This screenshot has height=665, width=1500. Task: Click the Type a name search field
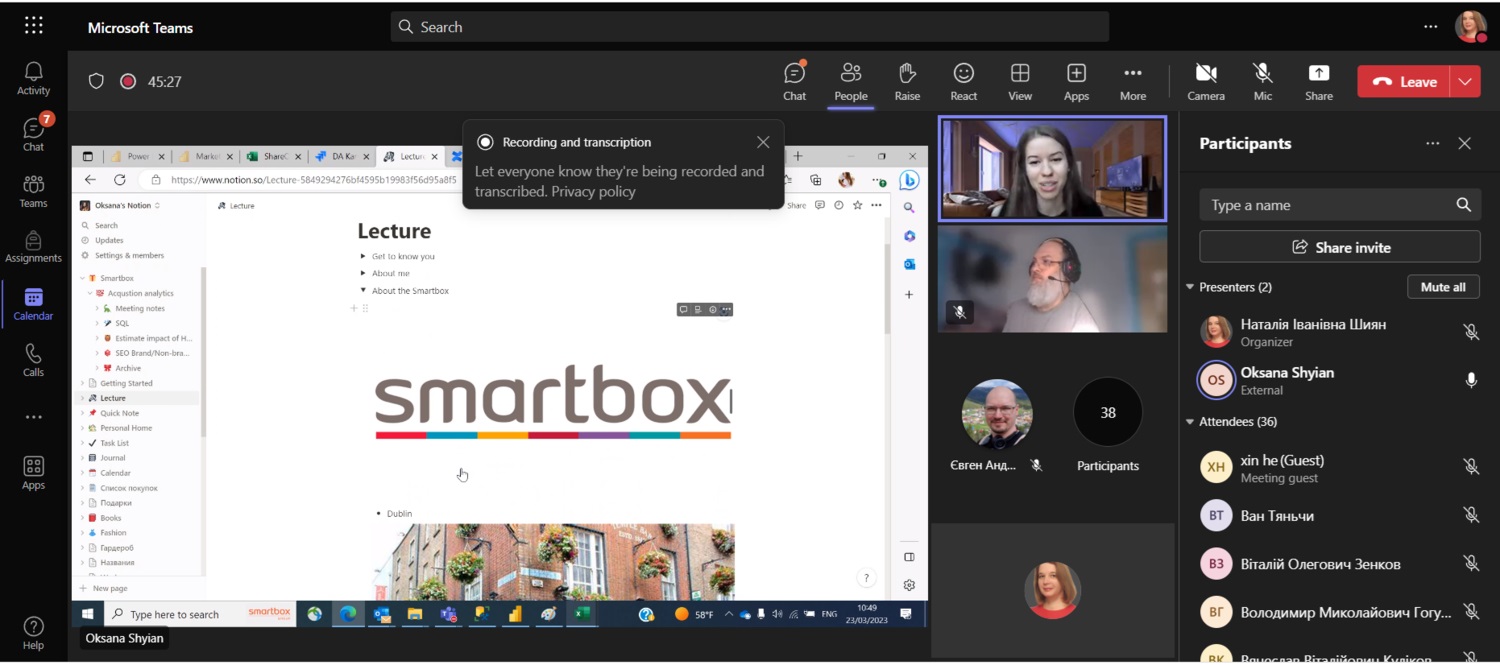point(1325,205)
